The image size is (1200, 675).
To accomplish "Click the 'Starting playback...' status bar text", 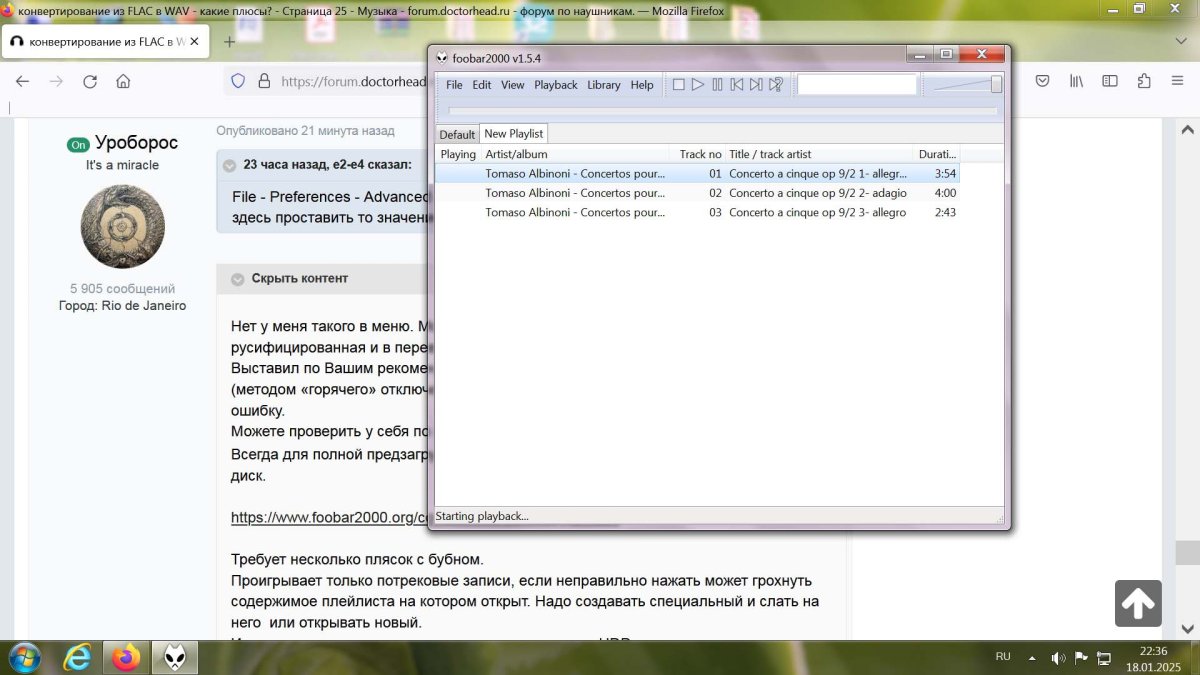I will point(482,516).
